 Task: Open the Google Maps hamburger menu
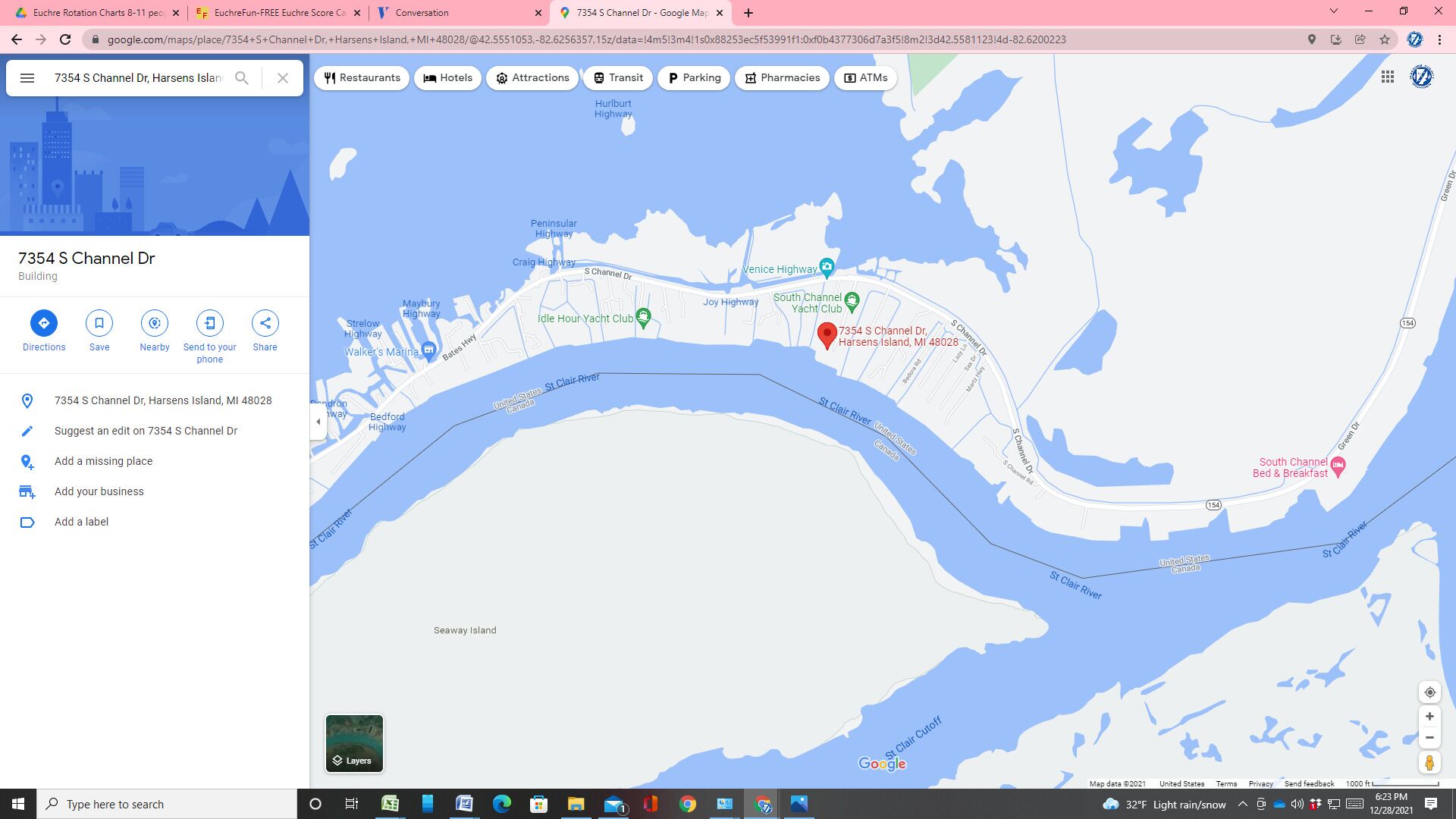27,78
